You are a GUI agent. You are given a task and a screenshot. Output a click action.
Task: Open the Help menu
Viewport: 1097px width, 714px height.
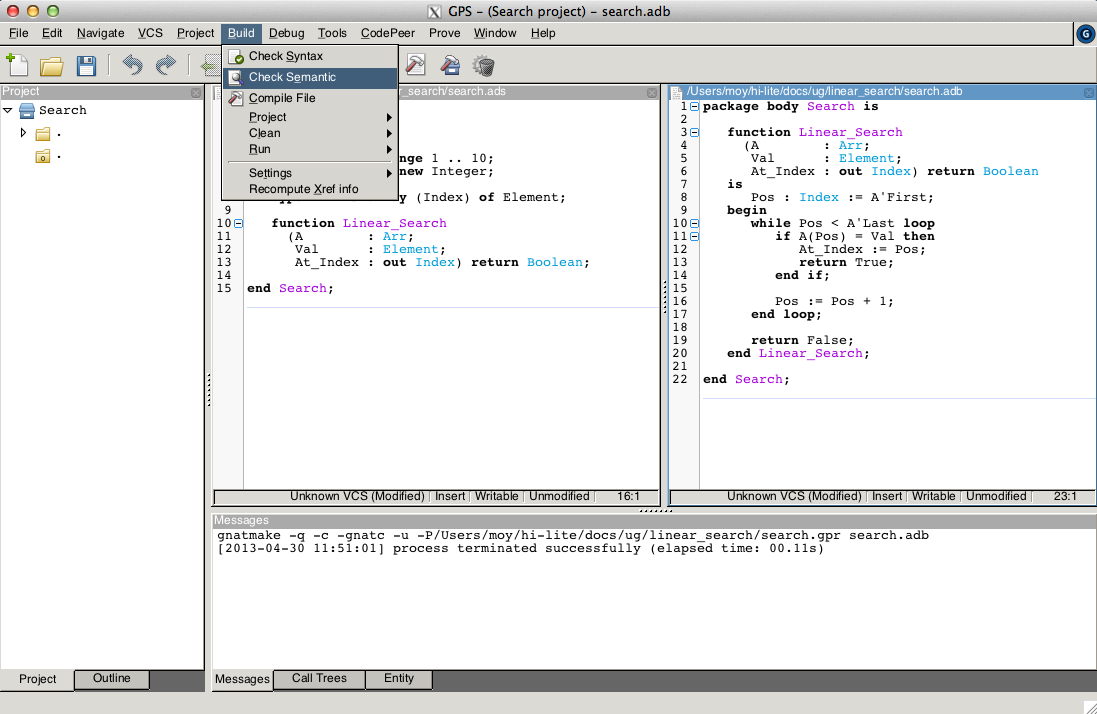tap(543, 33)
